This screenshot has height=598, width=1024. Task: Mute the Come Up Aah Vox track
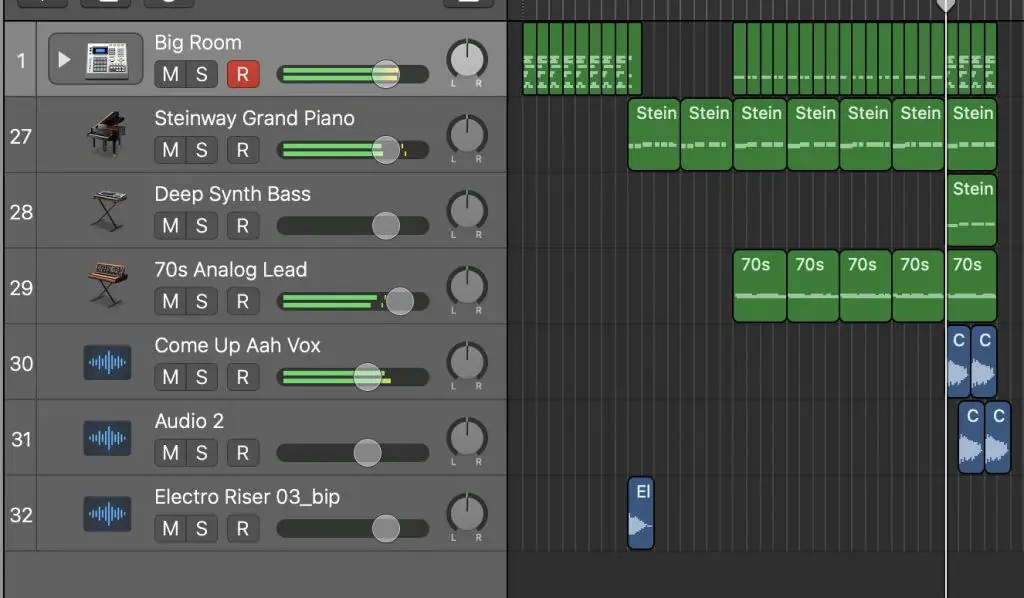[170, 377]
